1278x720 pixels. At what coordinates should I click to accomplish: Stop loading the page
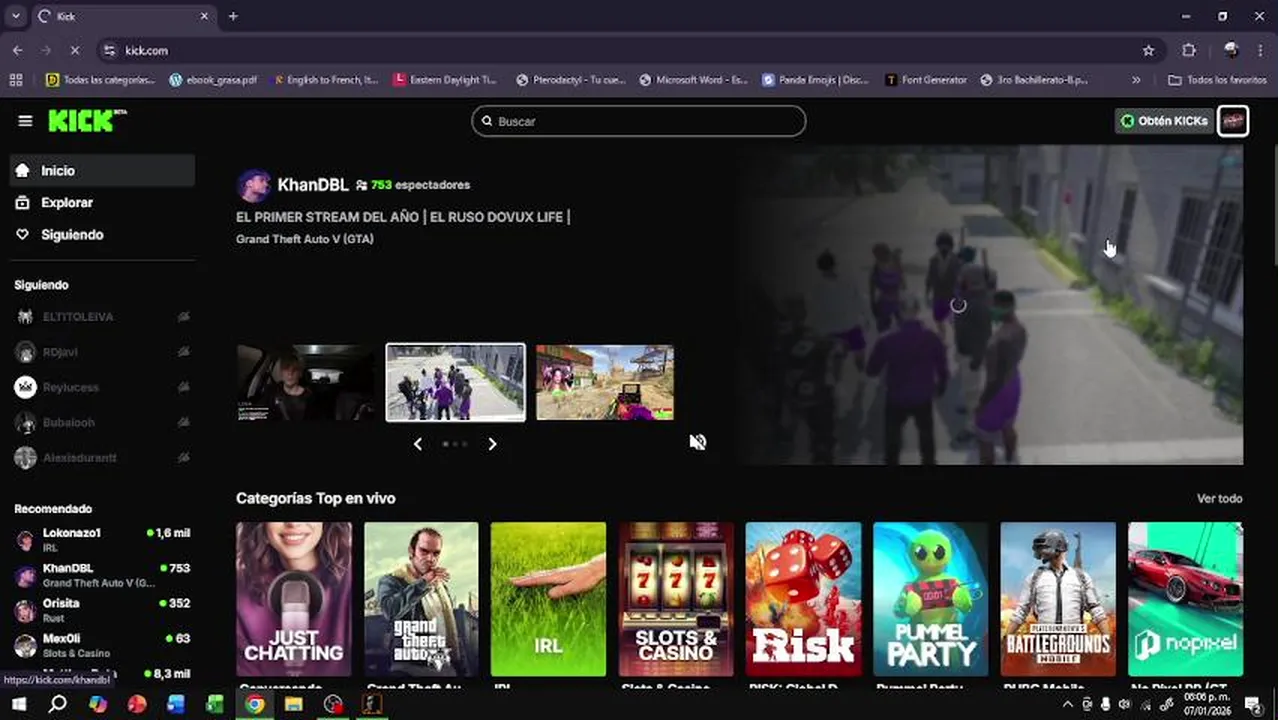click(x=75, y=50)
